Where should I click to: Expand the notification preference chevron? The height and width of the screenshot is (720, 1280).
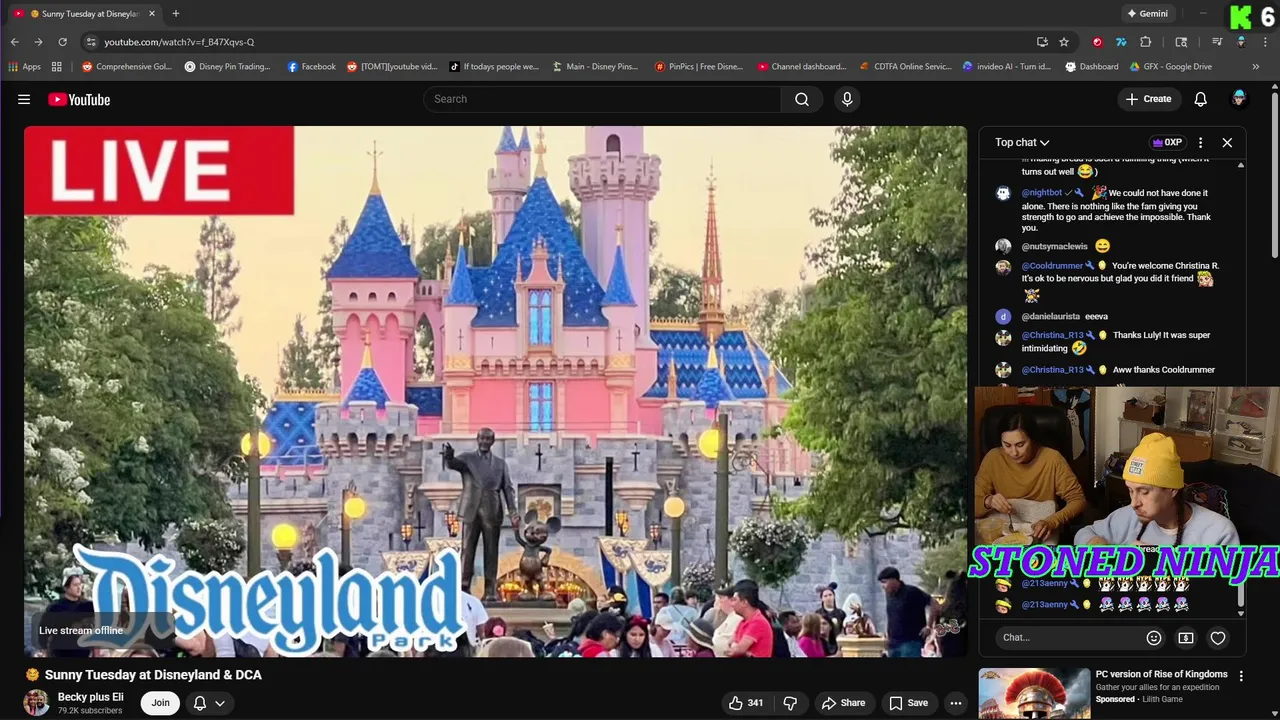click(x=220, y=703)
